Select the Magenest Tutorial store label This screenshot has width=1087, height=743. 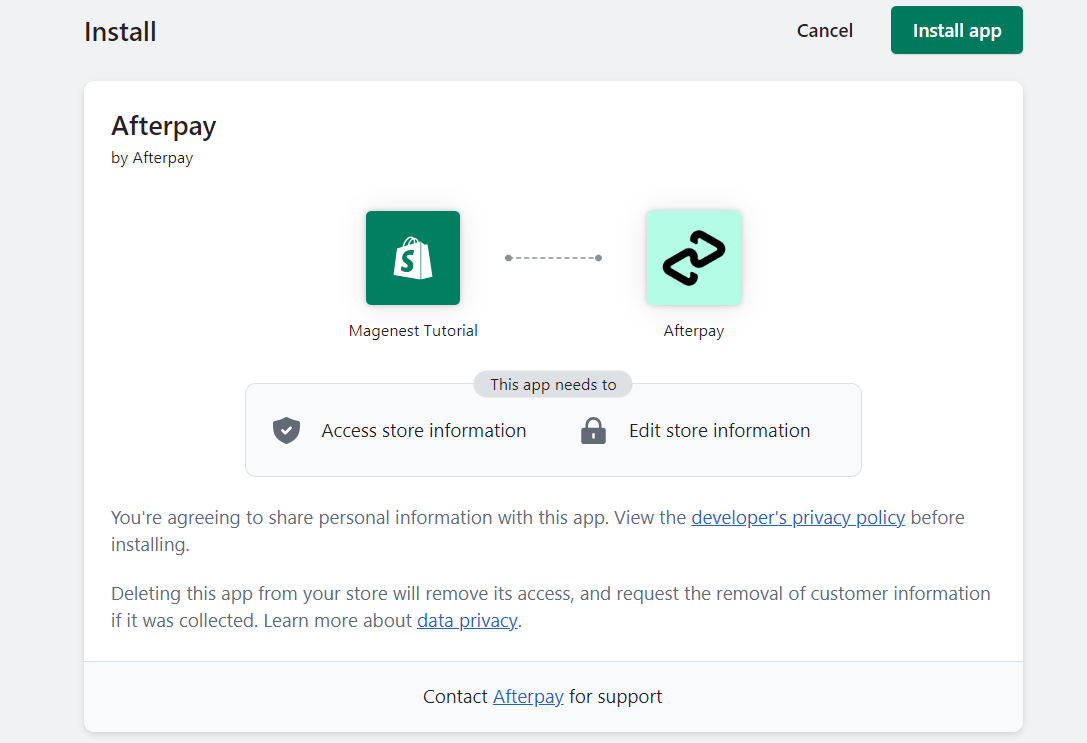(x=413, y=330)
